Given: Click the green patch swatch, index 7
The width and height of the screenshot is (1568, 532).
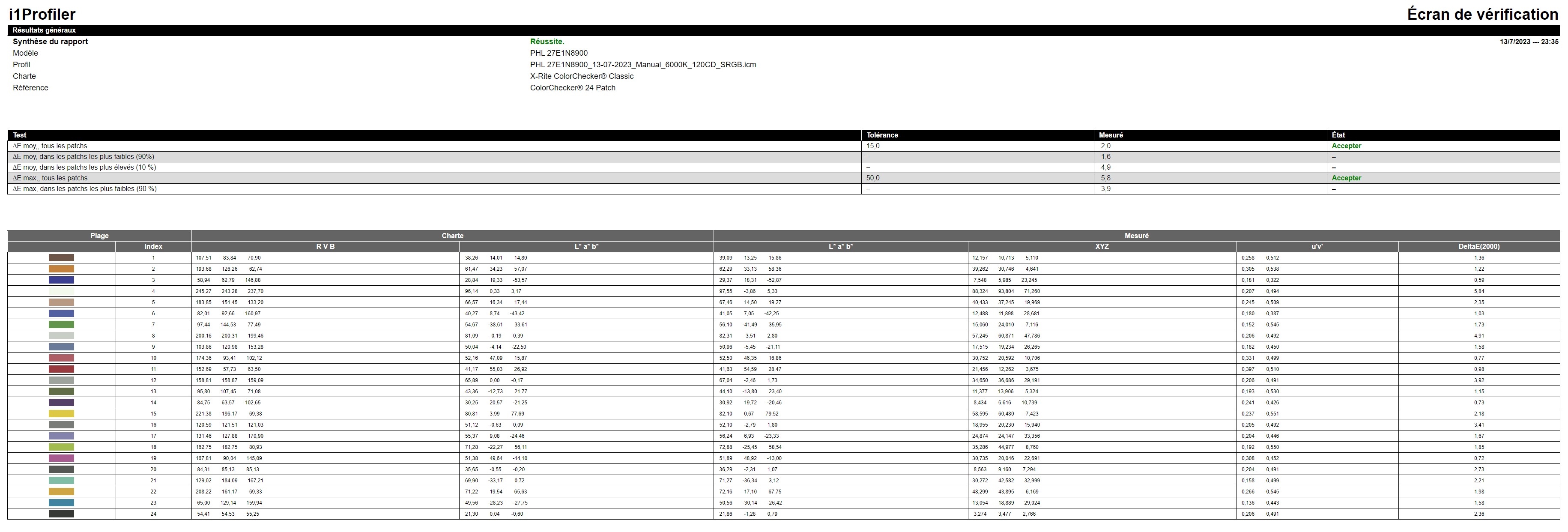Looking at the screenshot, I should tap(61, 324).
